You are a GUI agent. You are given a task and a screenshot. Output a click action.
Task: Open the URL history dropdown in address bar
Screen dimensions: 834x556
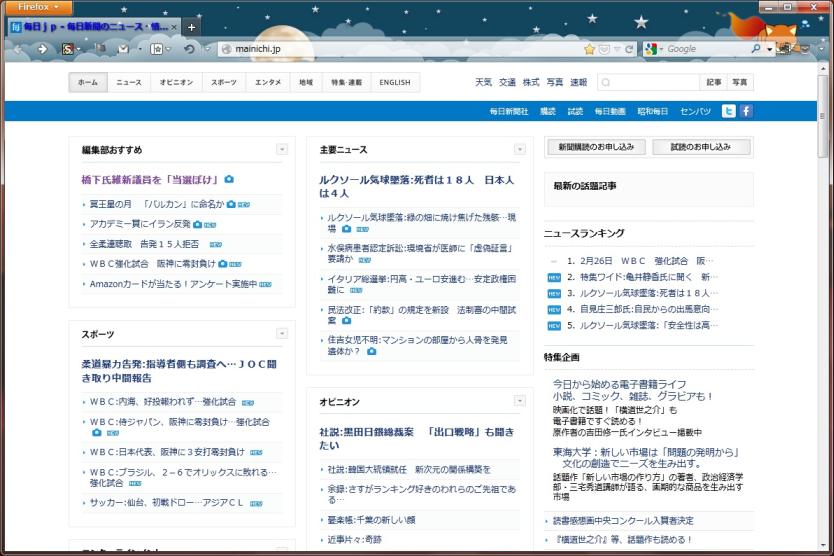pyautogui.click(x=617, y=49)
